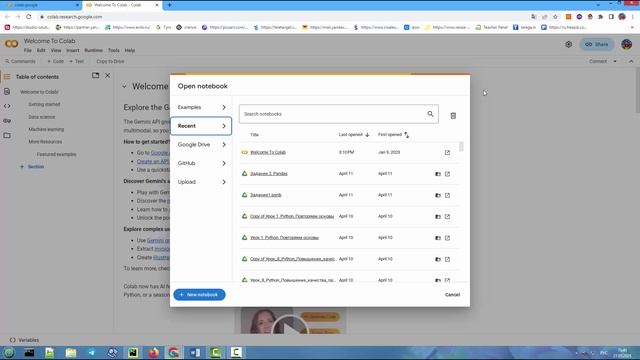Collapse header with top-right chevron
Image resolution: width=640 pixels, height=360 pixels.
[631, 61]
